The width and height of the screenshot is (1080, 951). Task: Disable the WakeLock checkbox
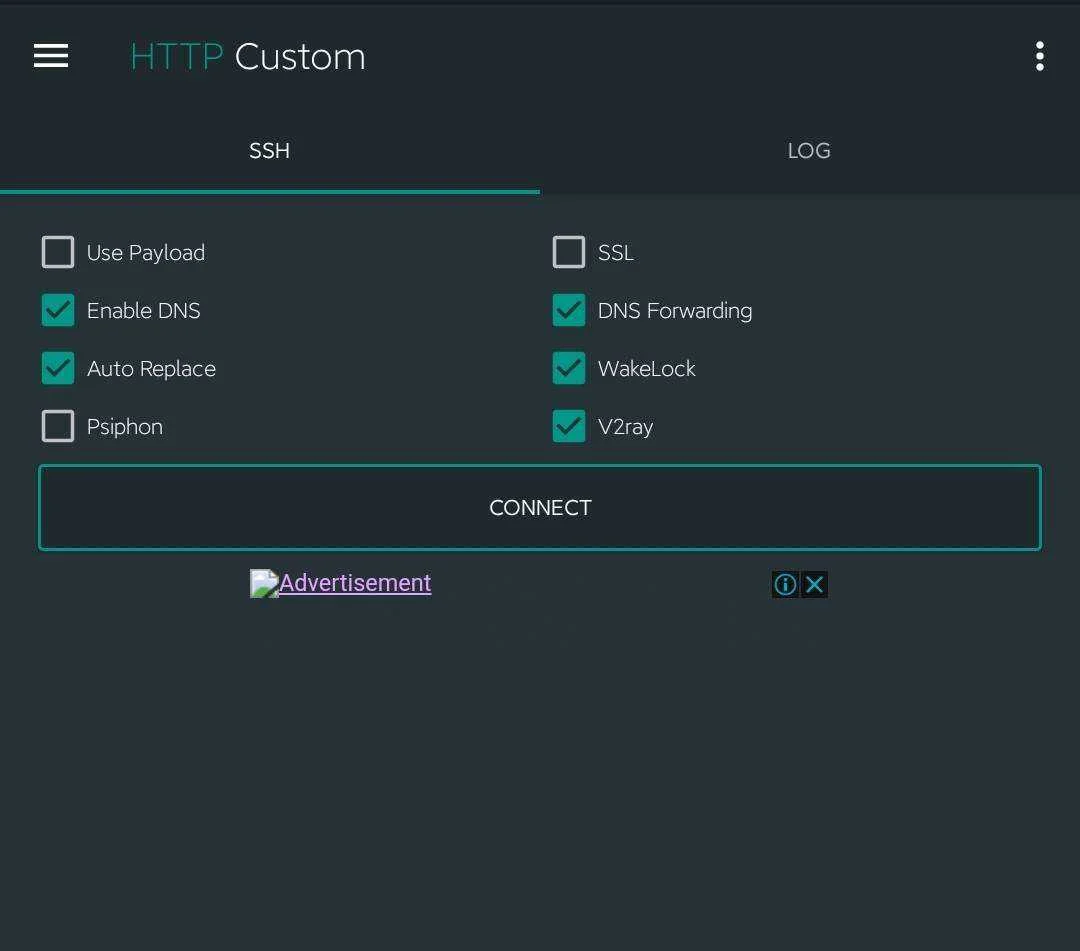point(569,368)
